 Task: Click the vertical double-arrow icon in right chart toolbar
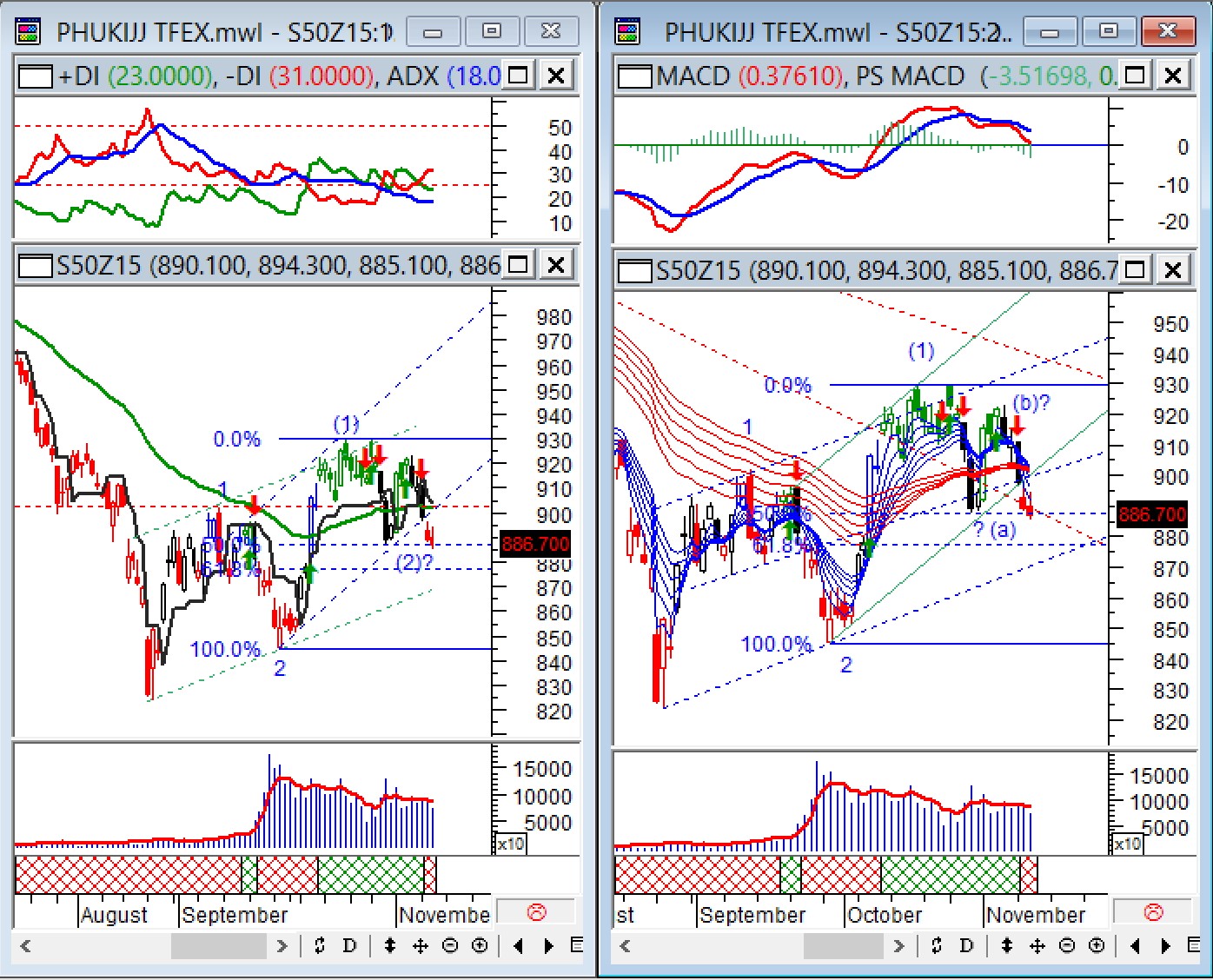(1007, 945)
